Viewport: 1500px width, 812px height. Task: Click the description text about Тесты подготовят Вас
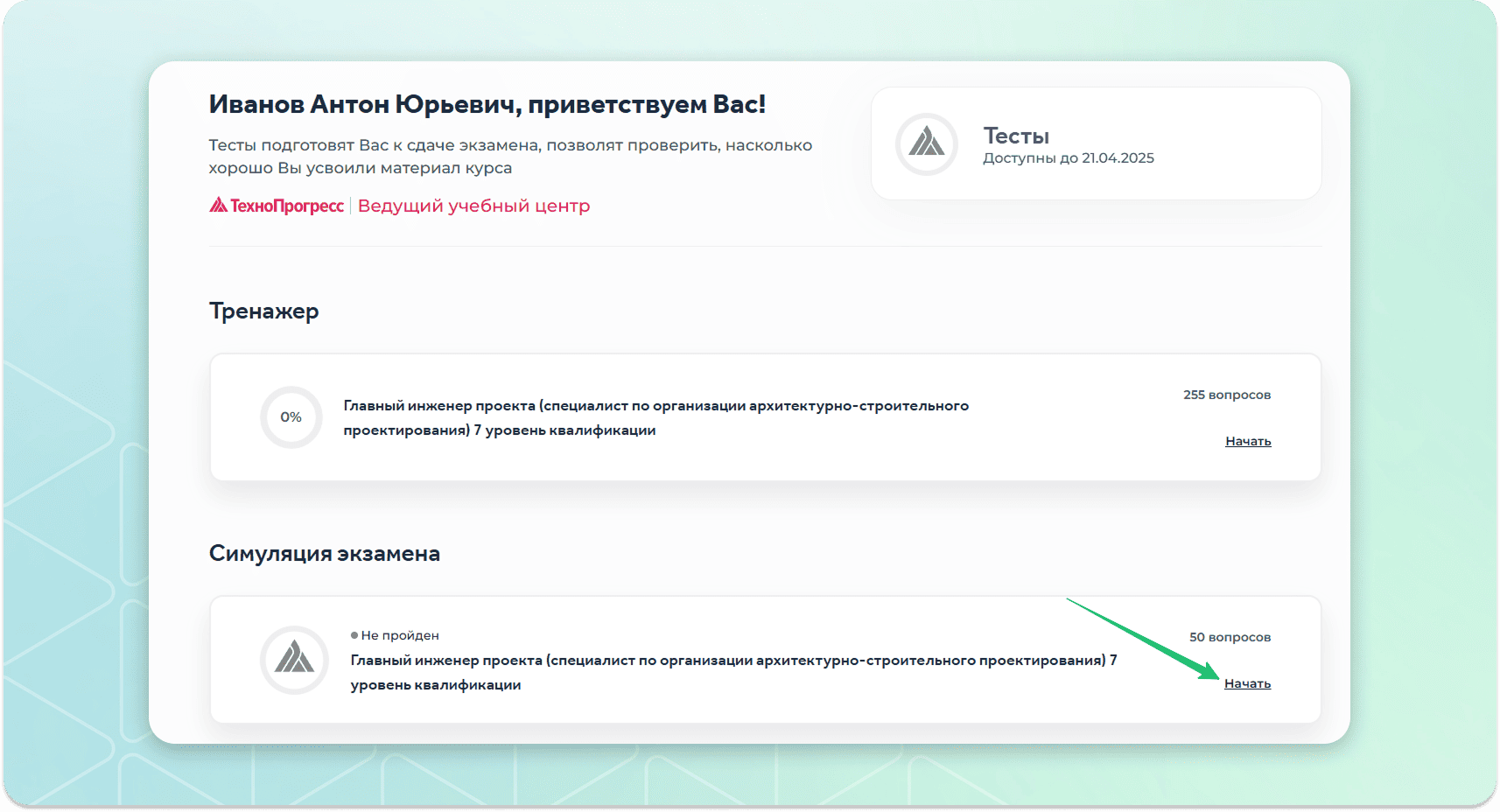pyautogui.click(x=509, y=157)
